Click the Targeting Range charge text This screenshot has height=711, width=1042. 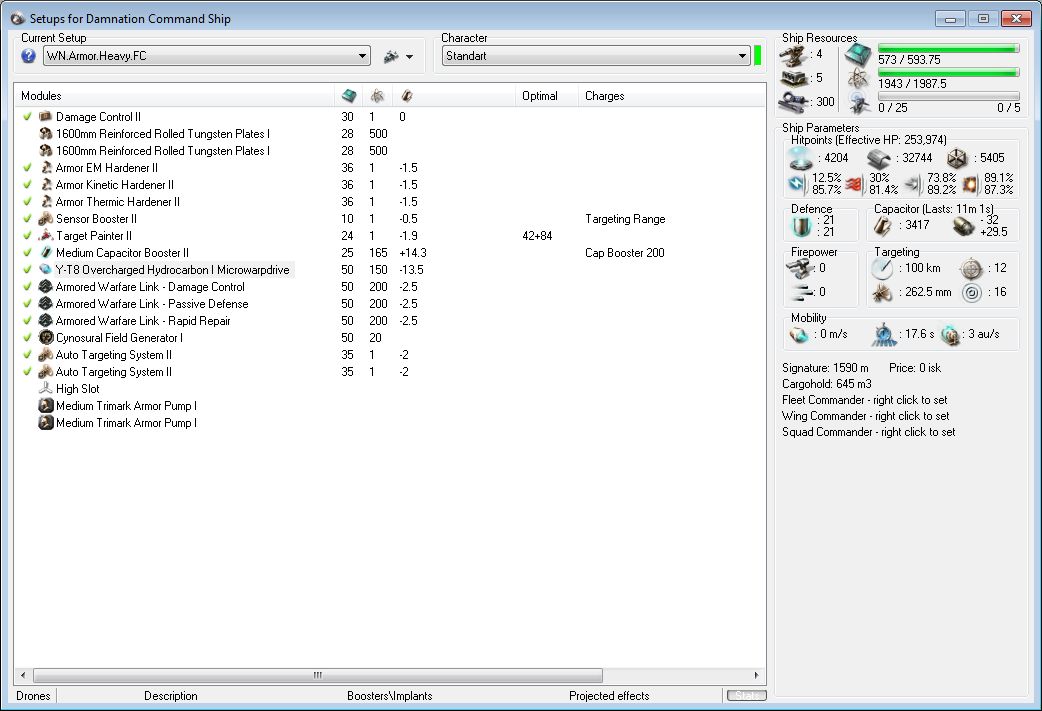point(625,219)
